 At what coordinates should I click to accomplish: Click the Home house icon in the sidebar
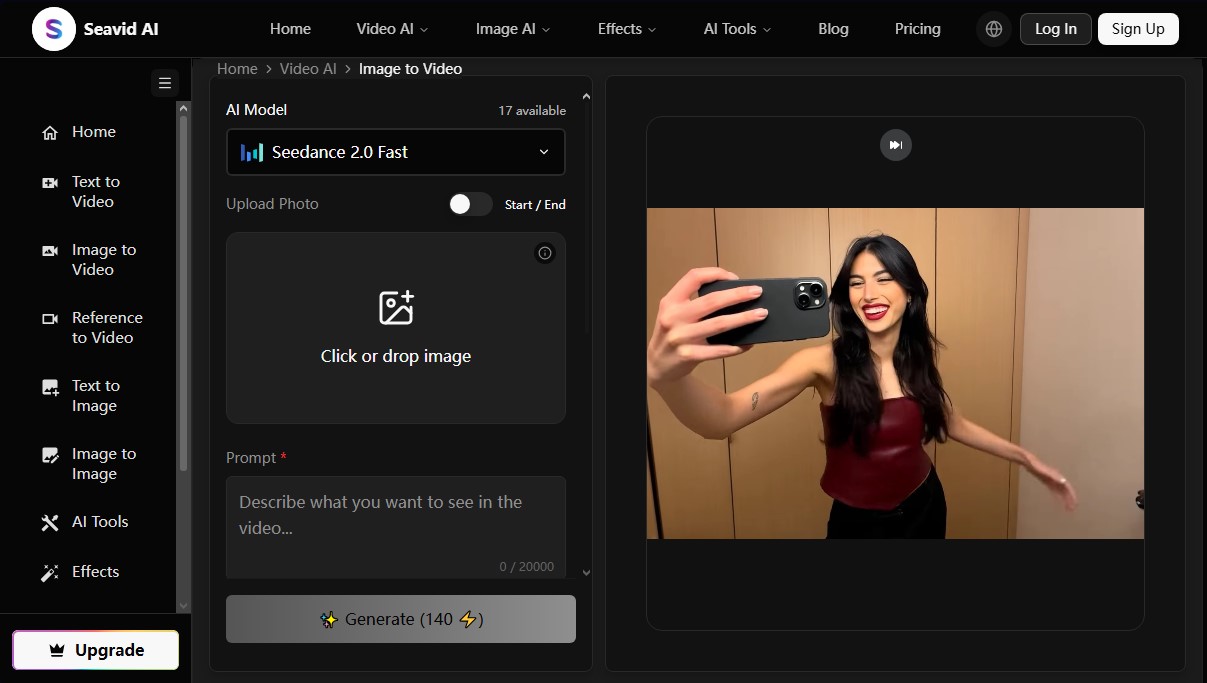pyautogui.click(x=50, y=132)
